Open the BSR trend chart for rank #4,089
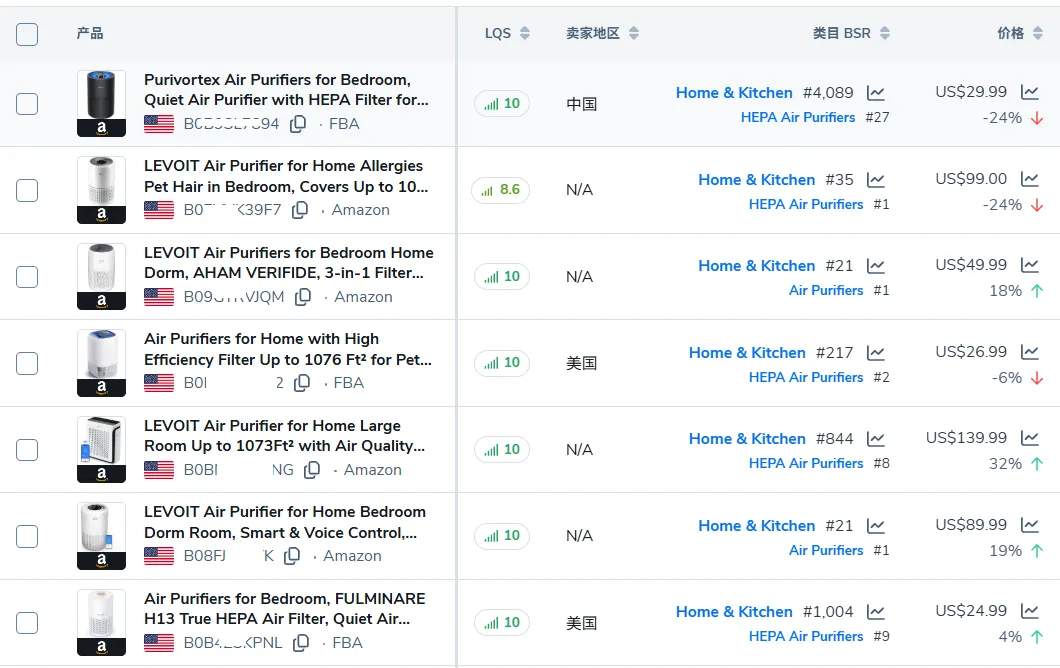1060x668 pixels. (x=876, y=93)
